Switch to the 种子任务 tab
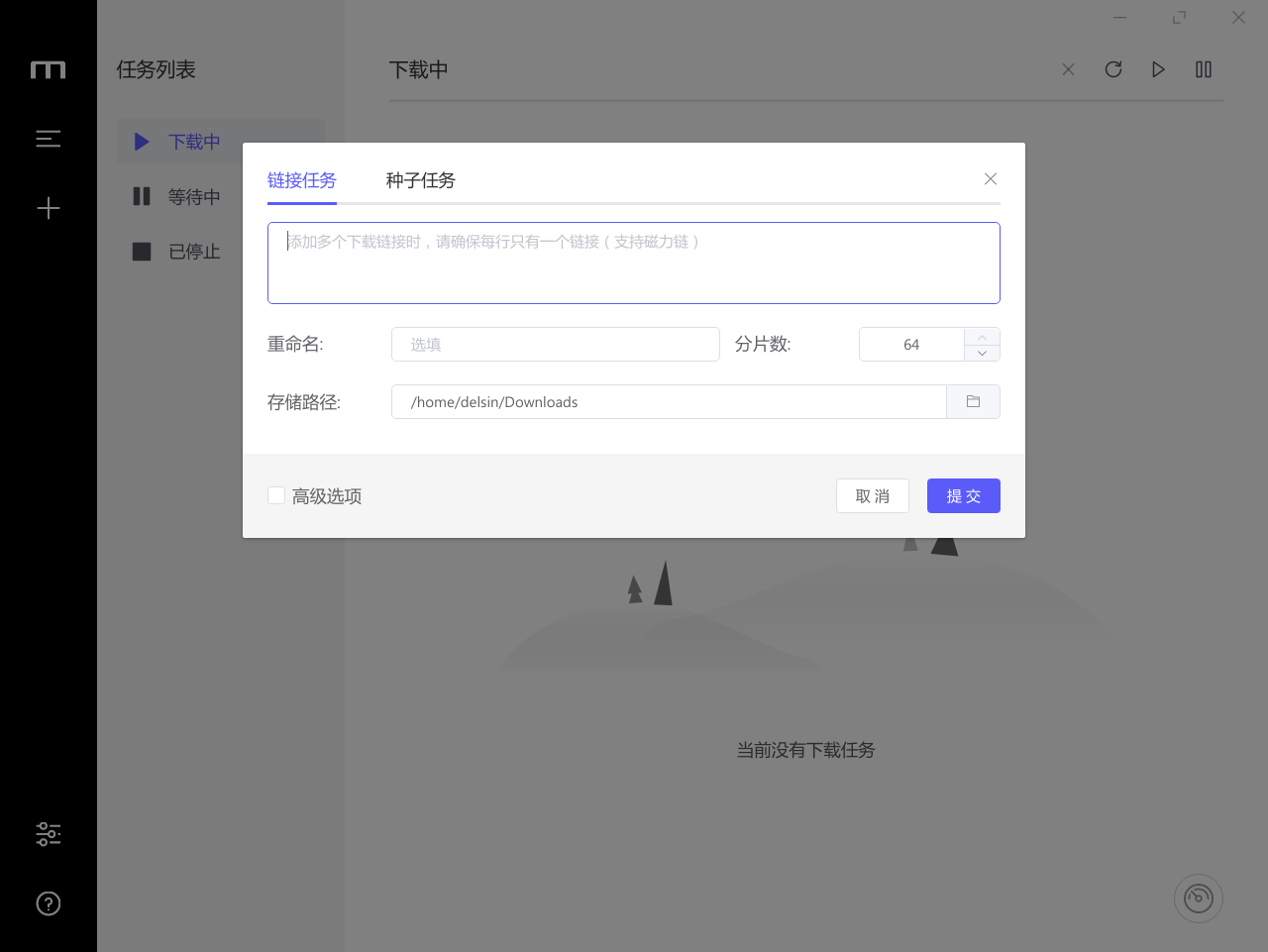Viewport: 1268px width, 952px height. tap(420, 181)
